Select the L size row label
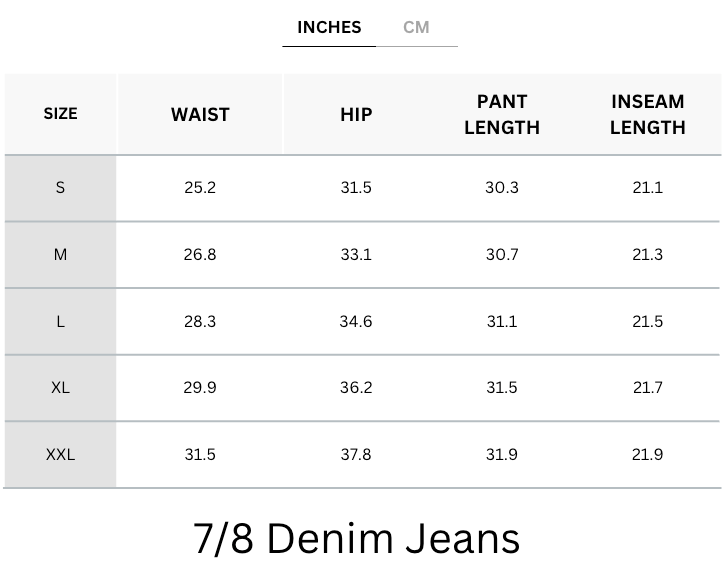This screenshot has width=725, height=569. coord(61,321)
